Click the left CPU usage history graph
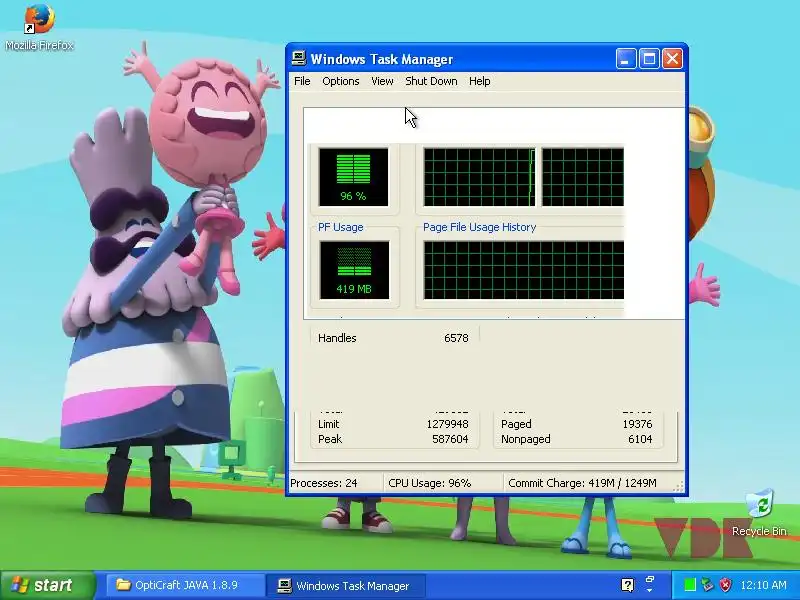Screen dimensions: 800x600 [x=480, y=177]
